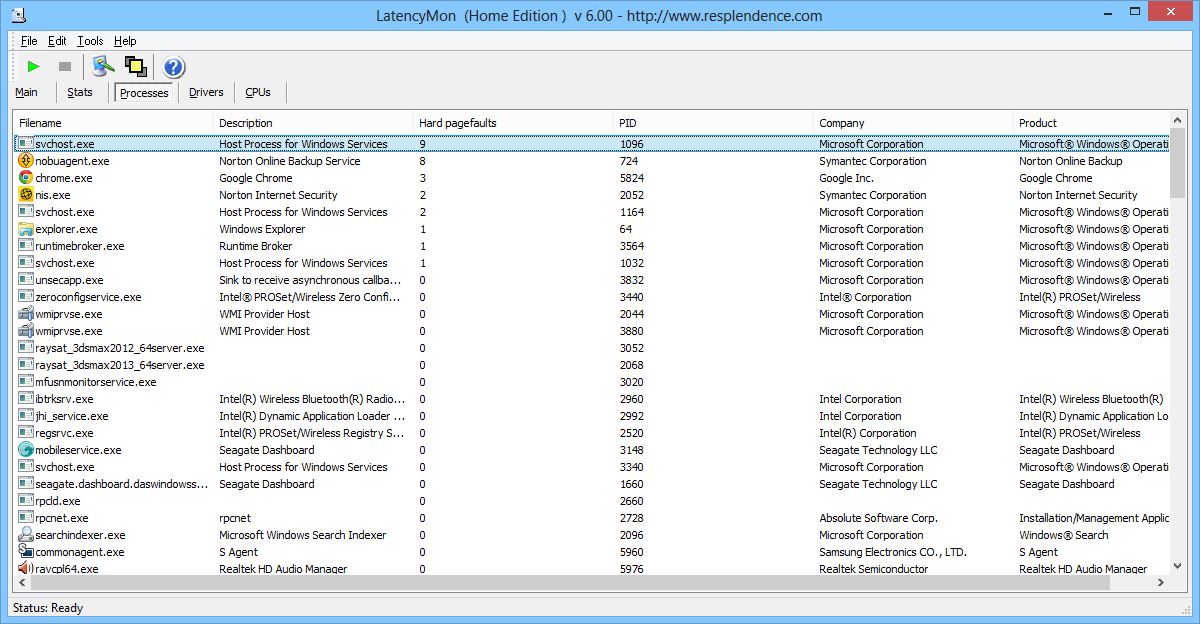Sort by the Filename column header
The image size is (1200, 624).
point(114,123)
